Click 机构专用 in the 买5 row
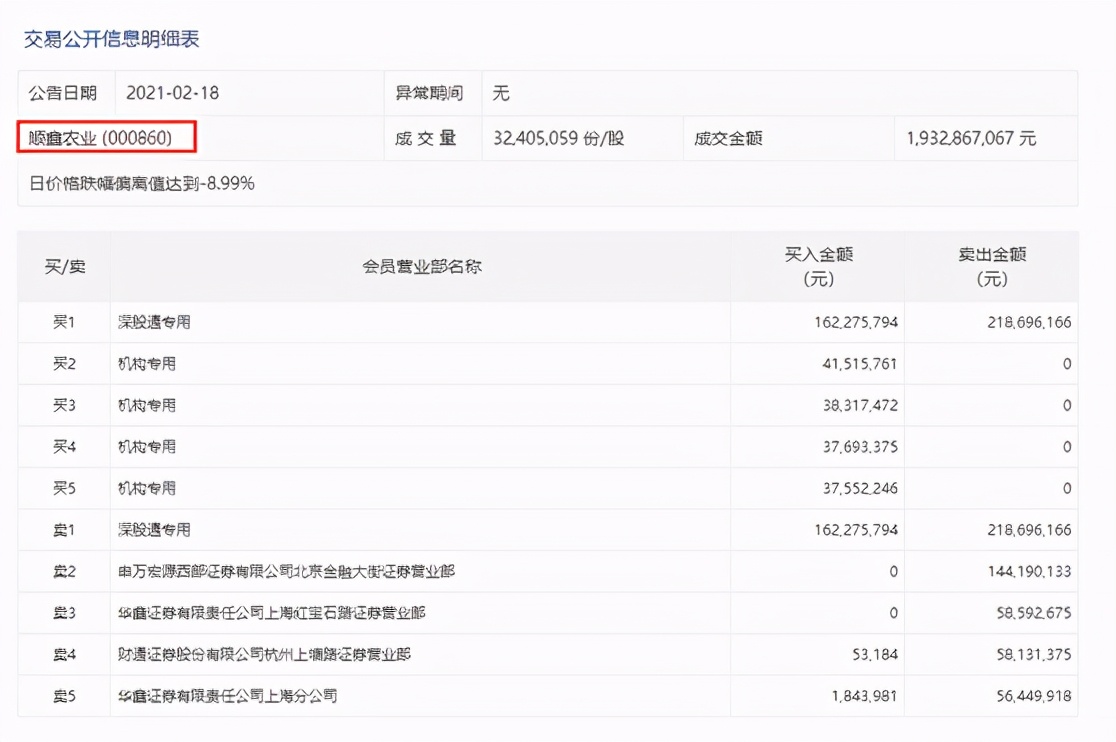The height and width of the screenshot is (742, 1116). pos(147,488)
